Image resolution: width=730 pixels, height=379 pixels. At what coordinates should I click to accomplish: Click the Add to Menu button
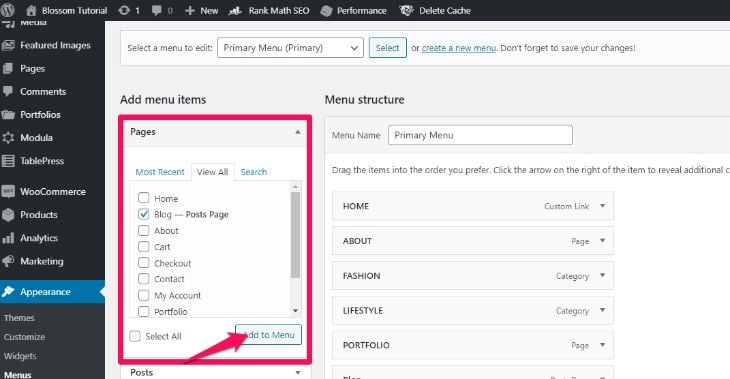coord(269,335)
